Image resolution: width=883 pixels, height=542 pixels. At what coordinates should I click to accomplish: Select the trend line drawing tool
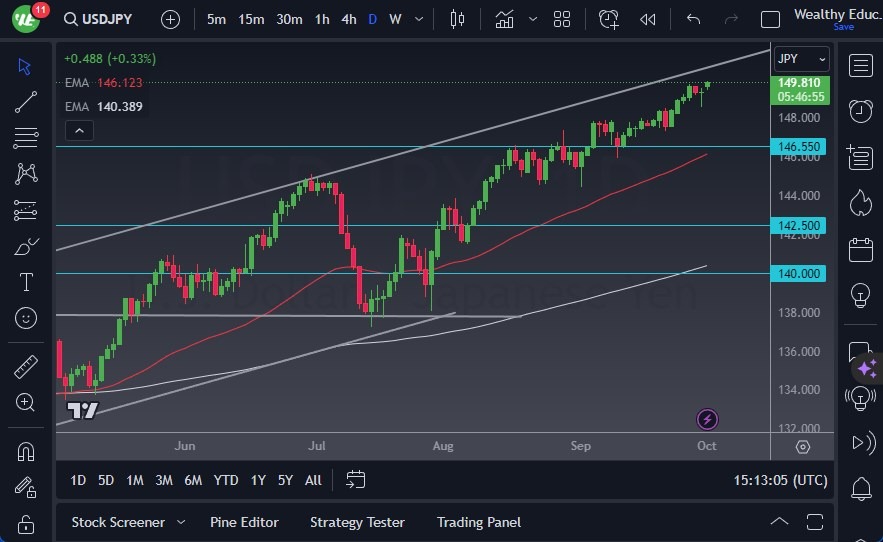click(x=26, y=101)
